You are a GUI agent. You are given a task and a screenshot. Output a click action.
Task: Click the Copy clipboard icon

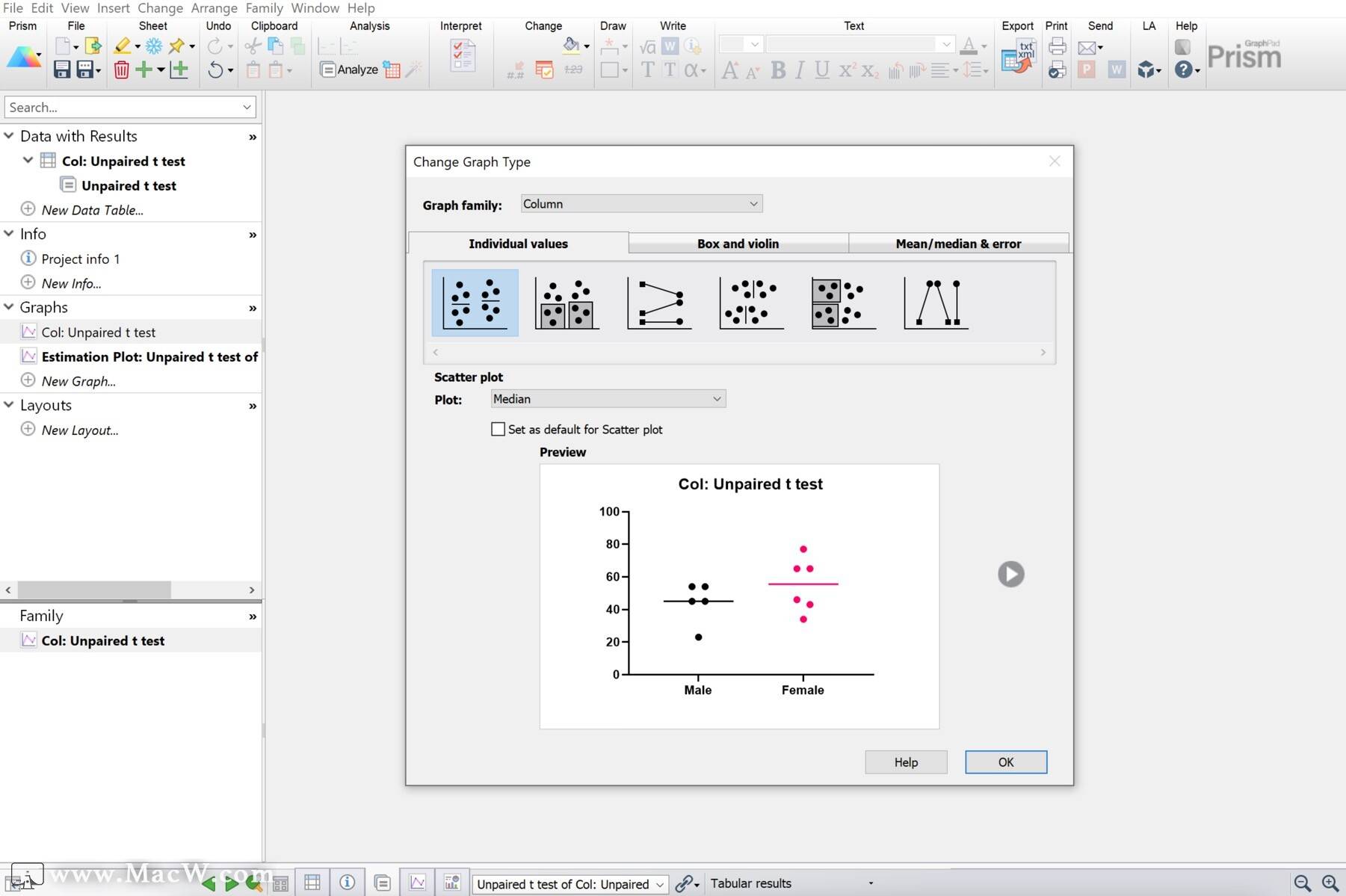coord(275,46)
